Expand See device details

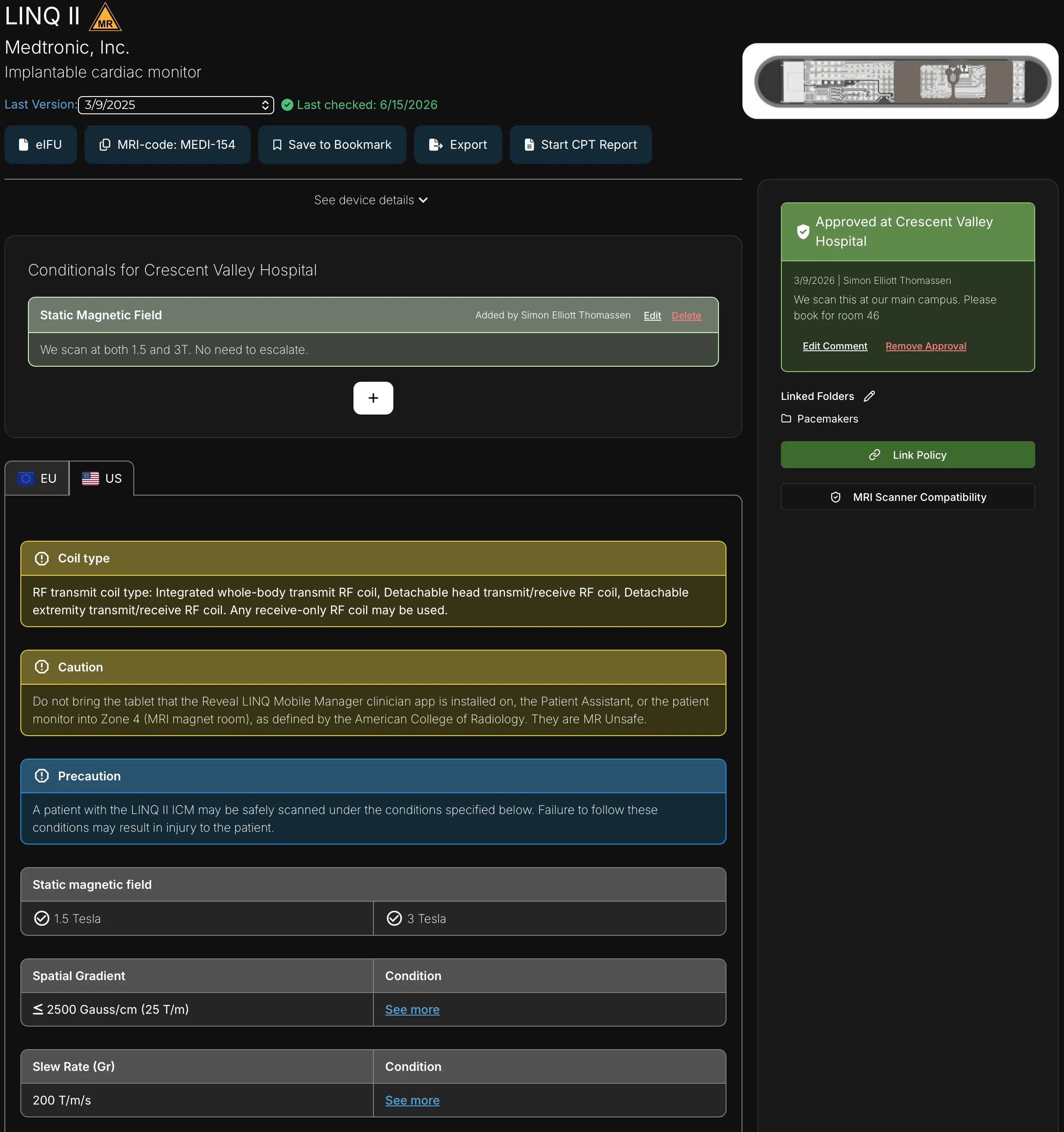click(x=371, y=200)
